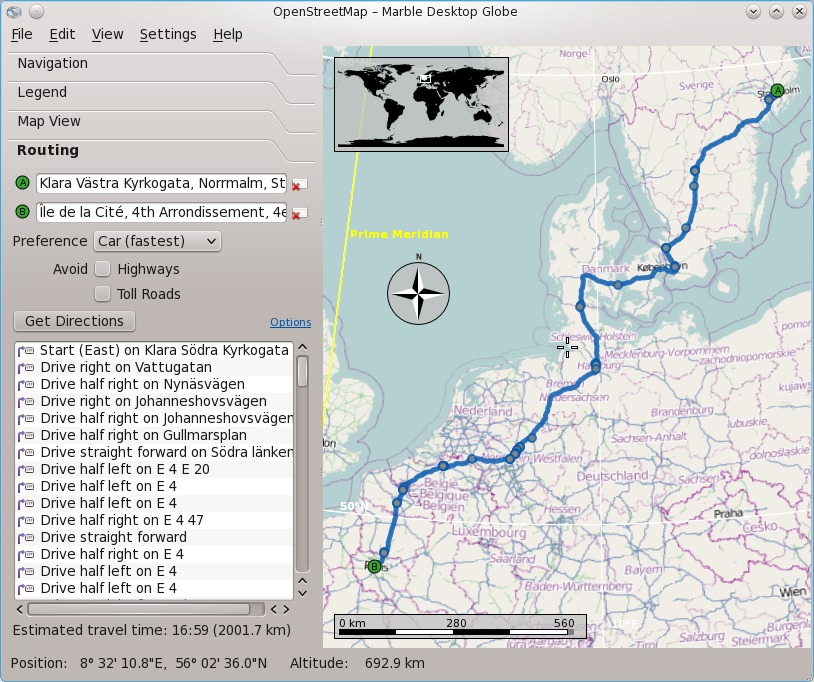Enable the Avoid Highways checkbox
The image size is (814, 682).
tap(102, 269)
